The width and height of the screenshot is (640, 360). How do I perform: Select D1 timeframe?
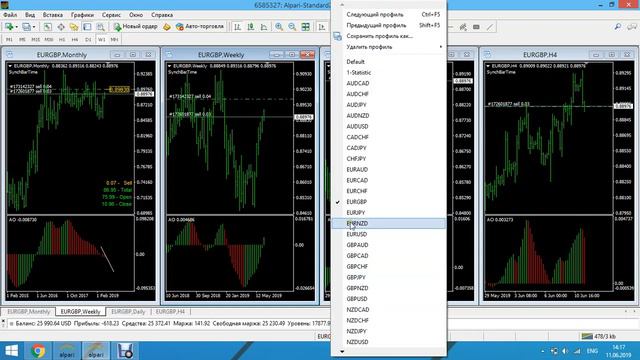pos(88,40)
